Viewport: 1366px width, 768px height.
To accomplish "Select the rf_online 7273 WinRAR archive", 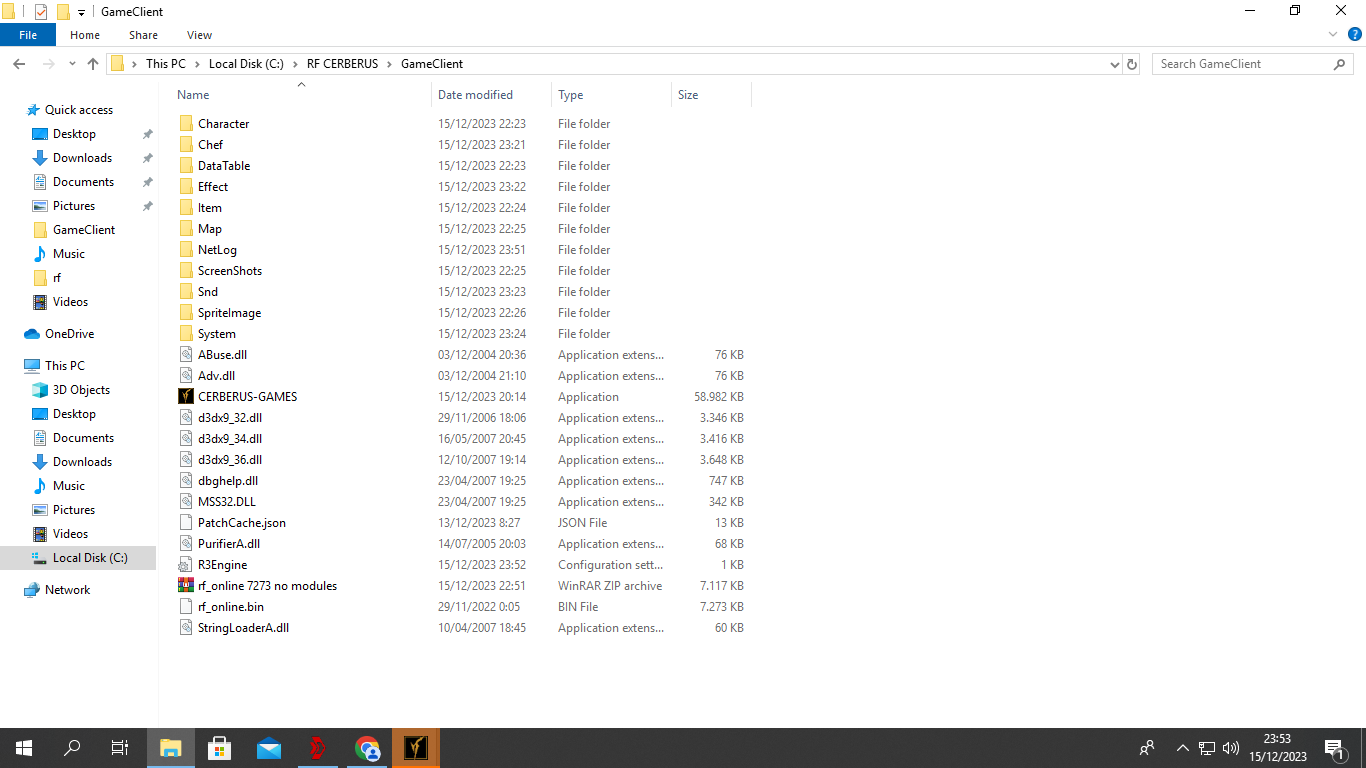I will 266,586.
